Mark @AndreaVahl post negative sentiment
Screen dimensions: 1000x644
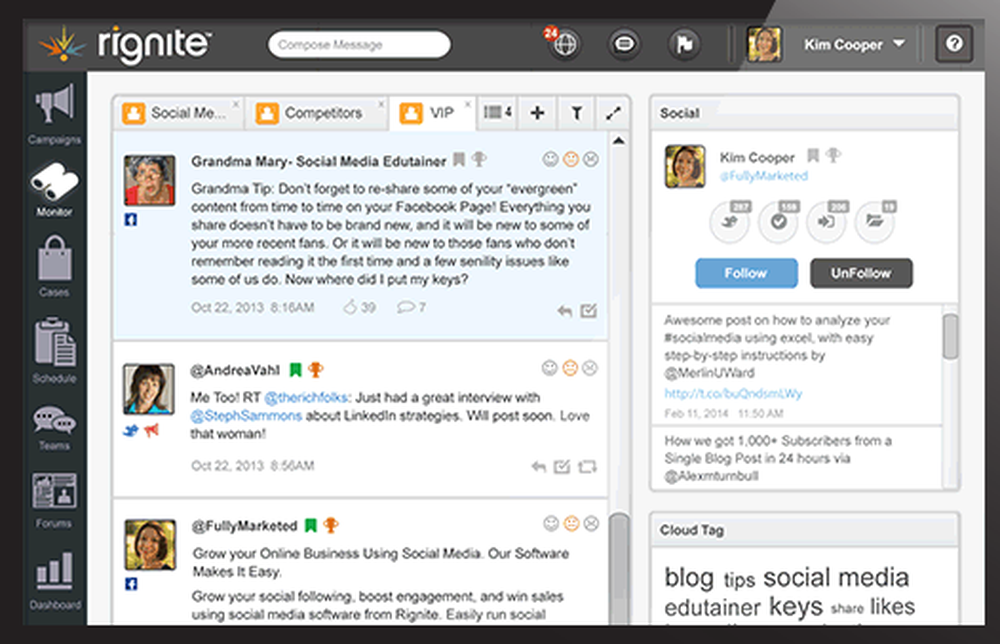[x=590, y=368]
